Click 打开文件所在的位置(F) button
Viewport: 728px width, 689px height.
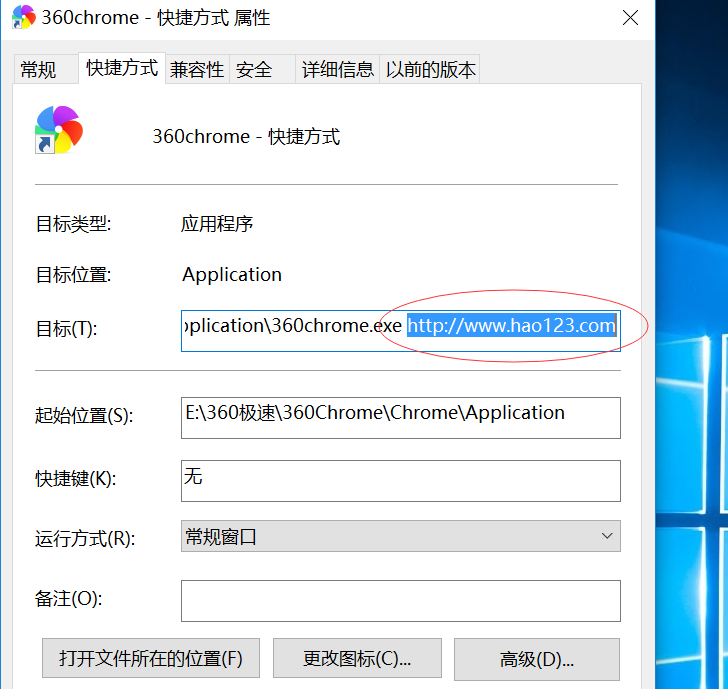pyautogui.click(x=151, y=658)
